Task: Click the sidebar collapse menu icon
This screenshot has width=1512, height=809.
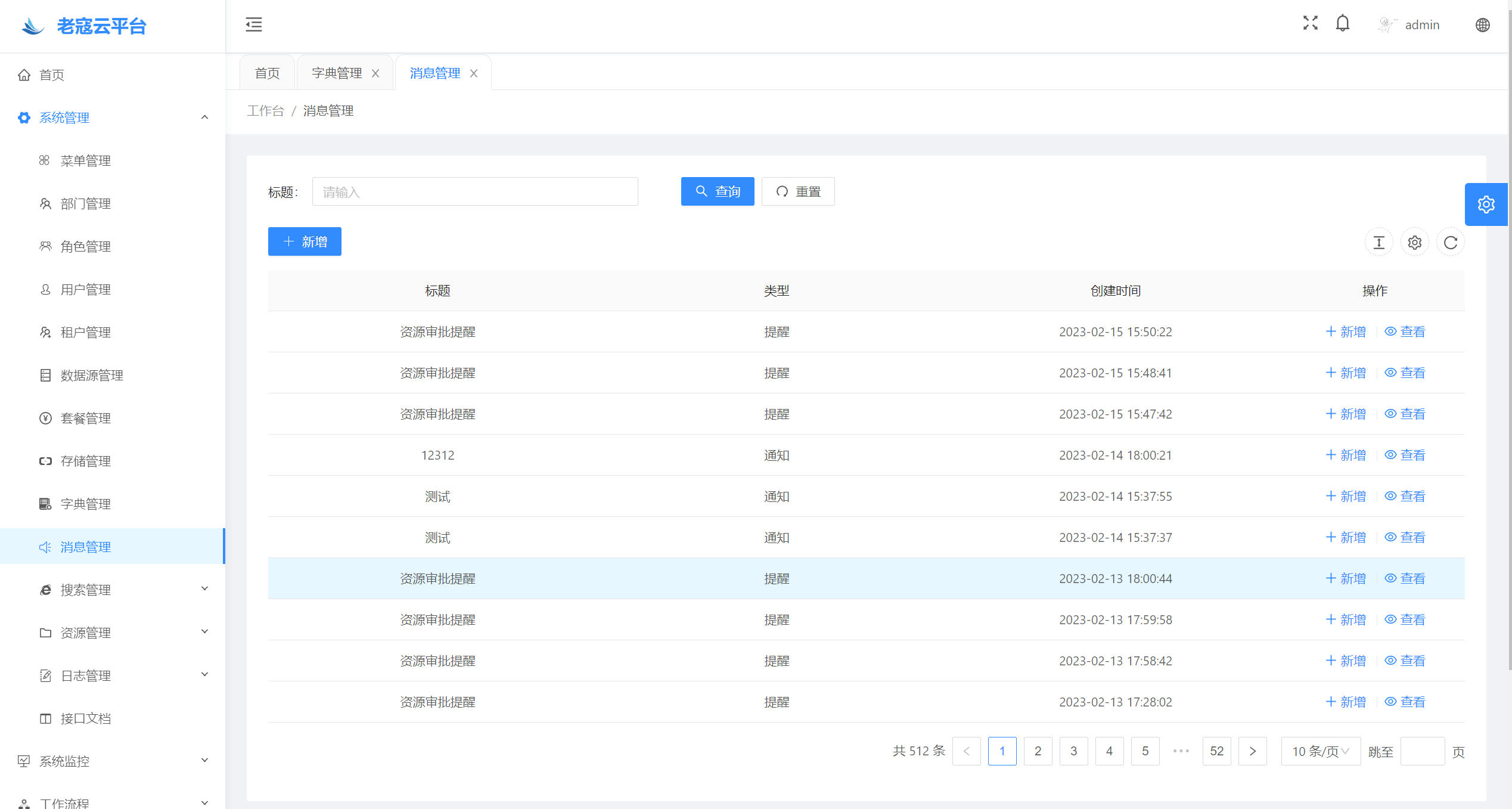Action: coord(254,24)
